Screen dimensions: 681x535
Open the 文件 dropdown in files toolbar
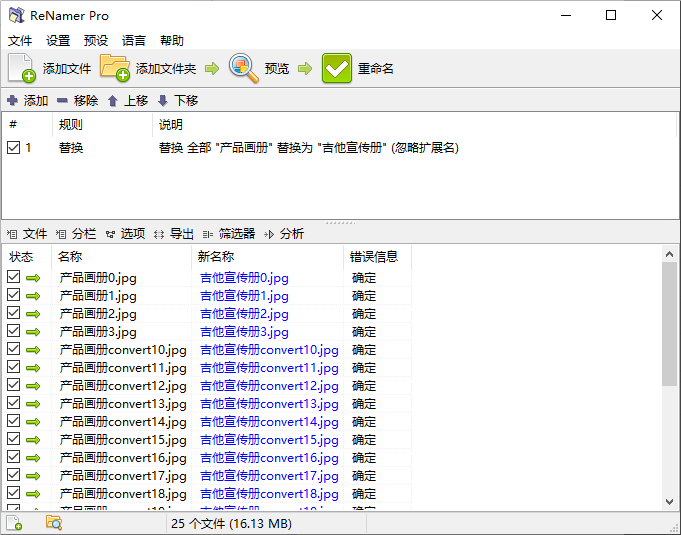click(27, 234)
